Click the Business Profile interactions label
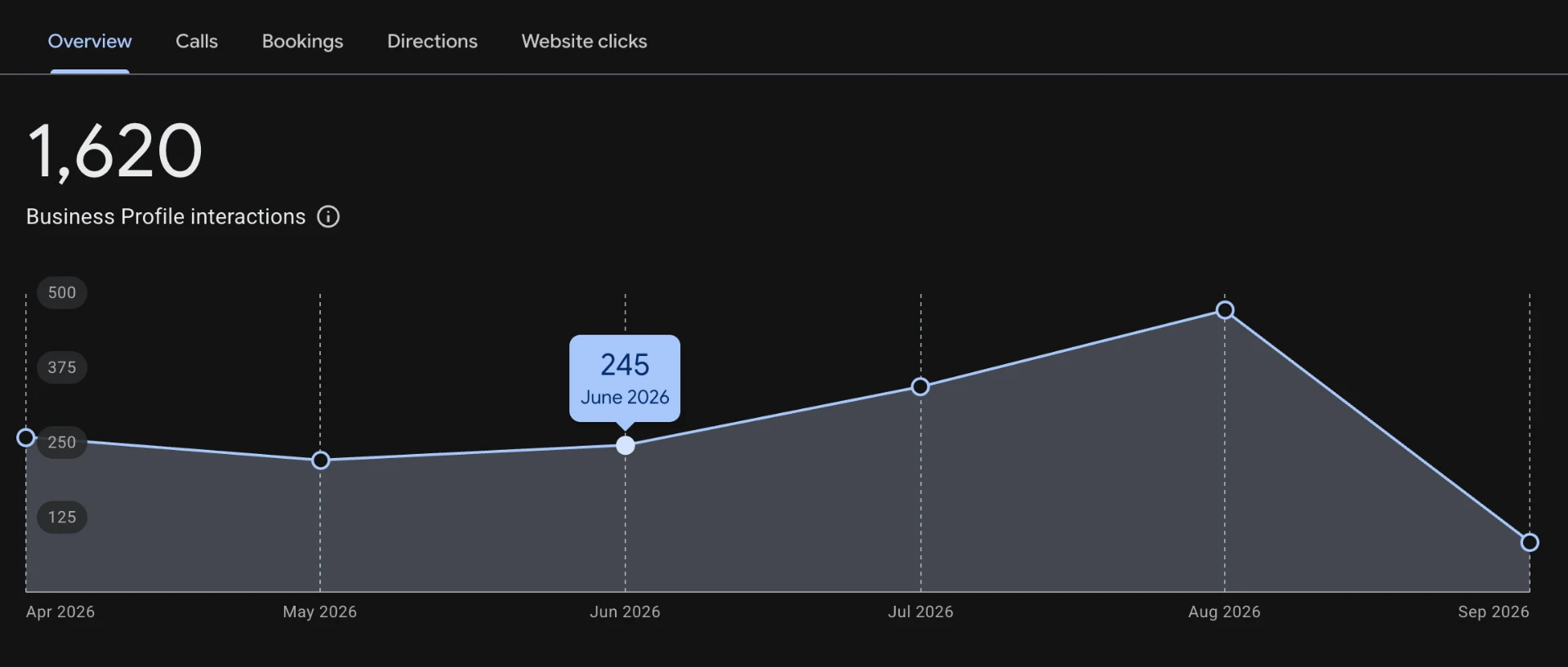The image size is (1568, 667). pos(166,216)
